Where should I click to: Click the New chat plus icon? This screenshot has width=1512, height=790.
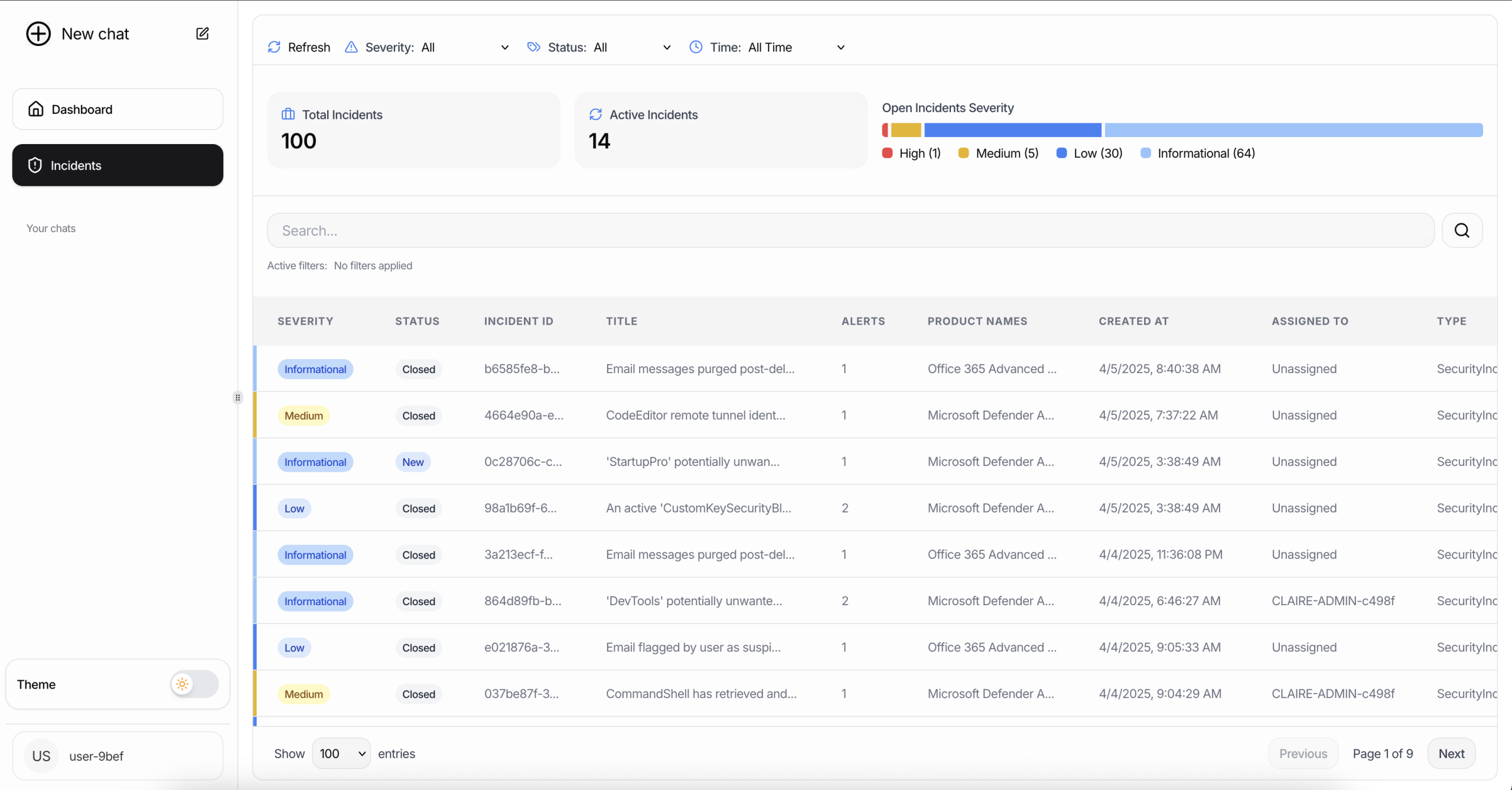[x=38, y=34]
